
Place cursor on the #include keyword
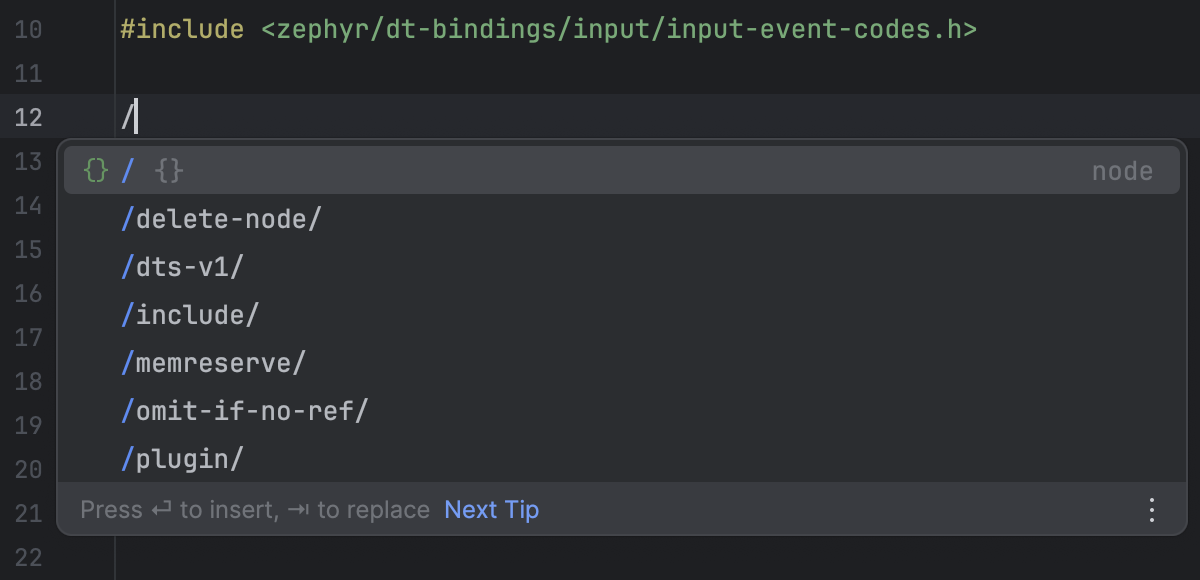[181, 30]
